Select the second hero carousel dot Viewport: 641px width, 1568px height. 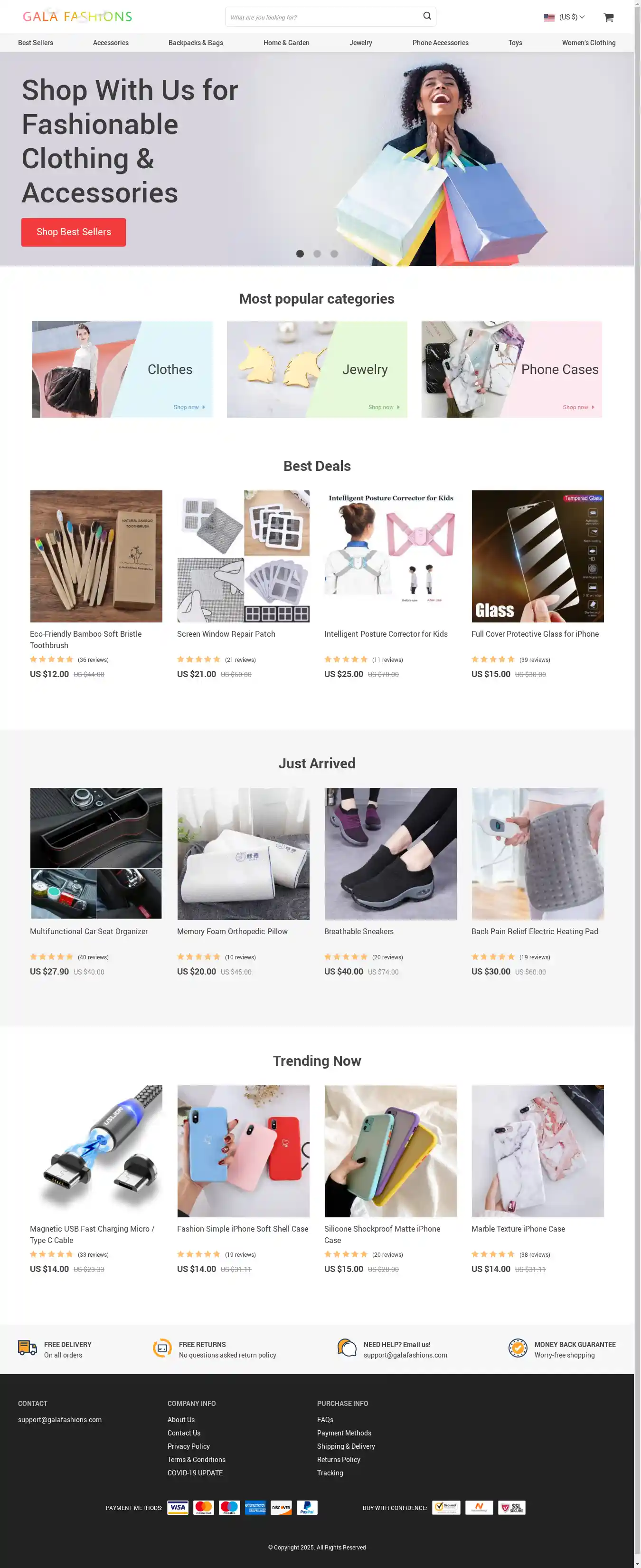point(317,254)
